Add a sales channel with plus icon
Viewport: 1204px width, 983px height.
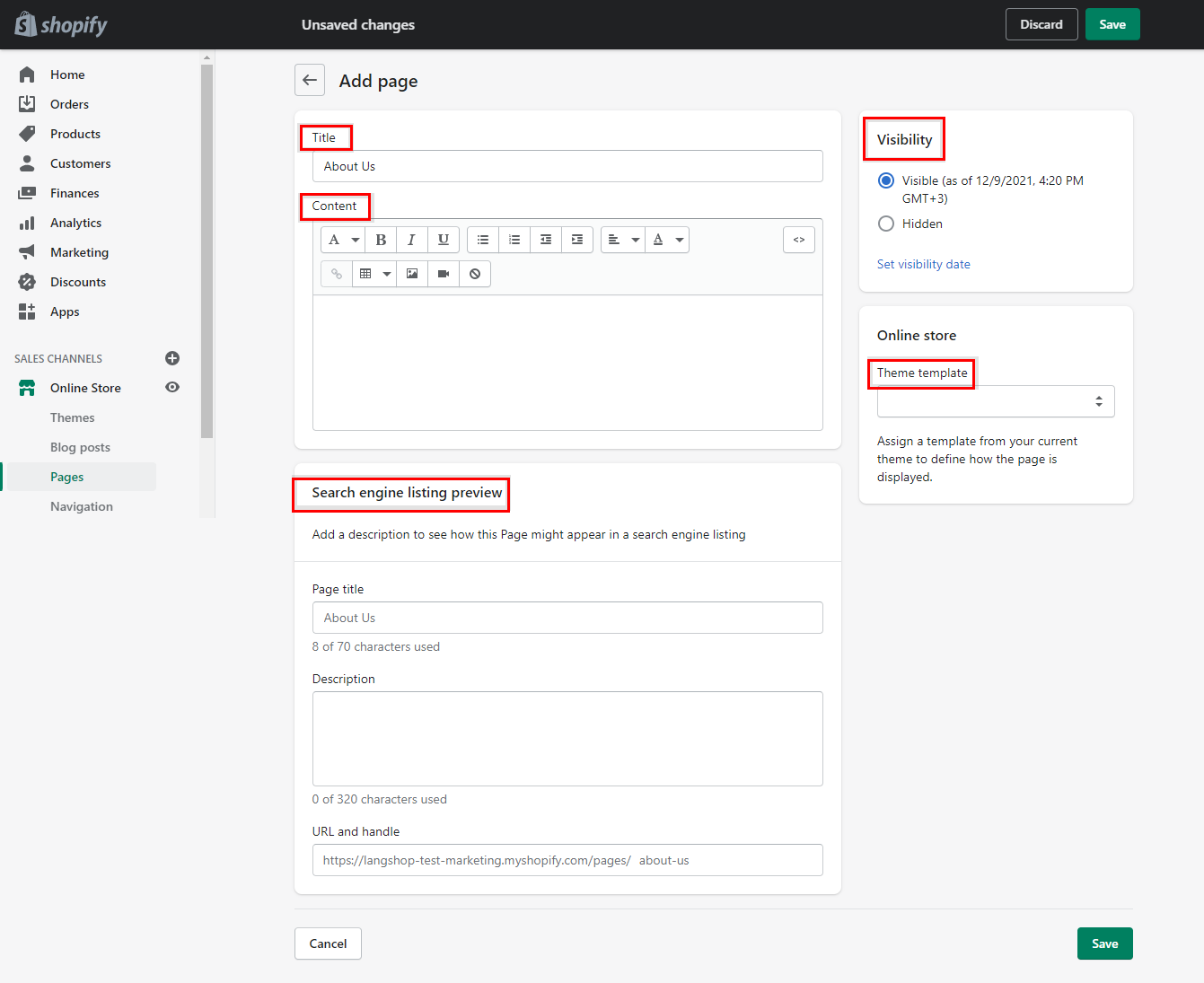pos(172,358)
